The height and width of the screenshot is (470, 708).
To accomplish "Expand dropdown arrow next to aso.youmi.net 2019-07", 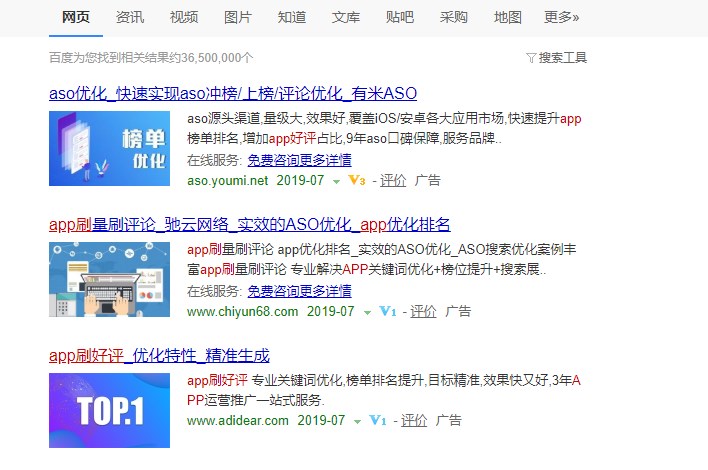I will [x=336, y=181].
